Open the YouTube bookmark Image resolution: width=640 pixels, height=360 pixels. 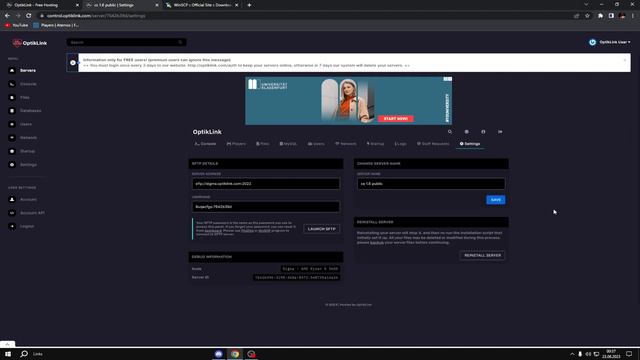16,25
